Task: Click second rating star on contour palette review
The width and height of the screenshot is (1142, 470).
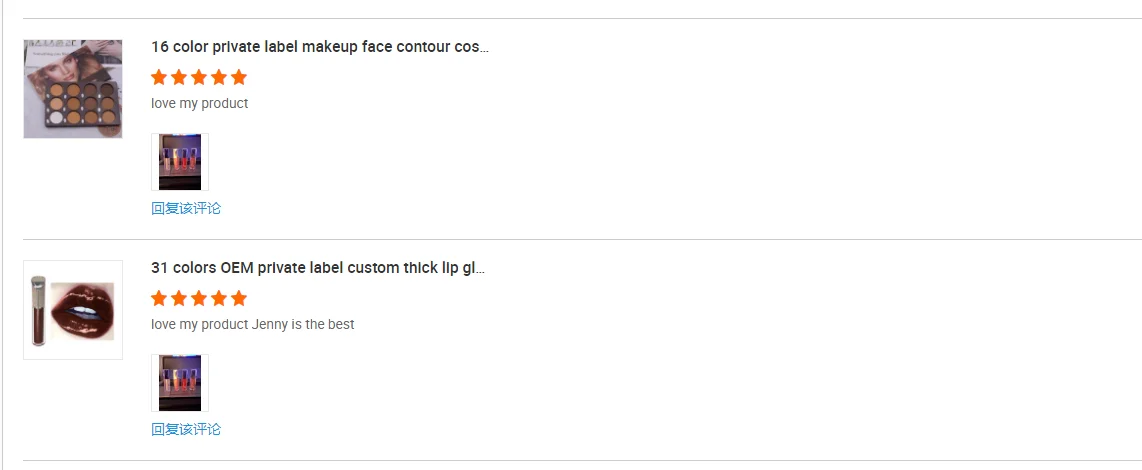Action: pos(179,78)
